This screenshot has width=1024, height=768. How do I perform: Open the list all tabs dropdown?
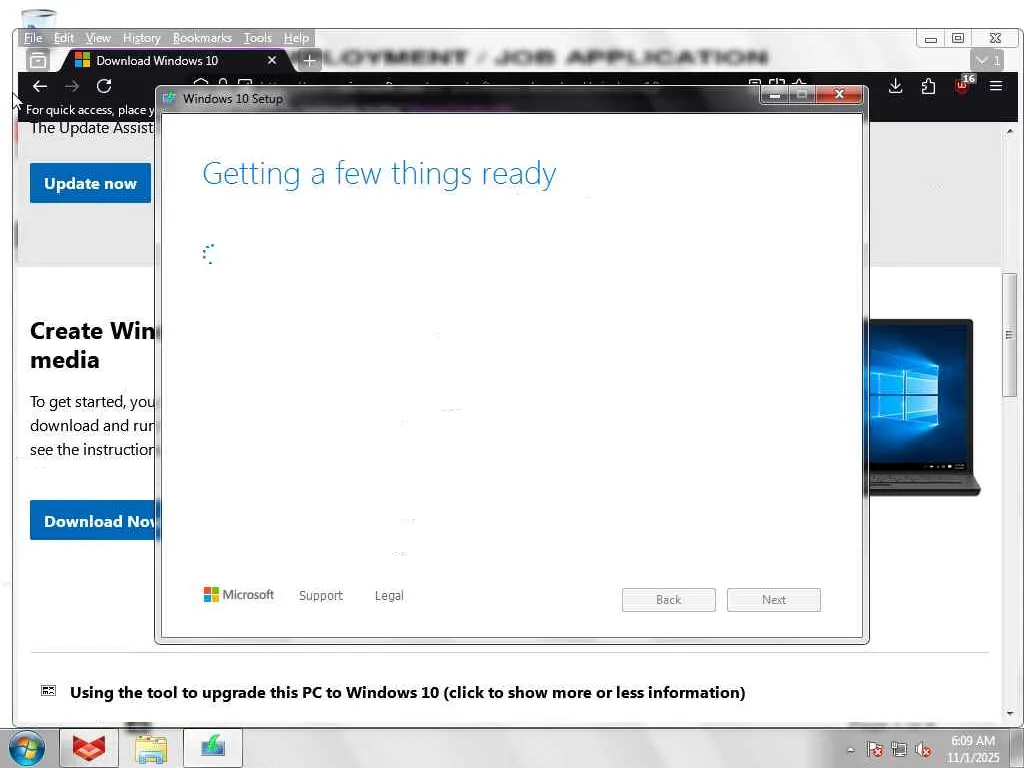click(x=986, y=60)
